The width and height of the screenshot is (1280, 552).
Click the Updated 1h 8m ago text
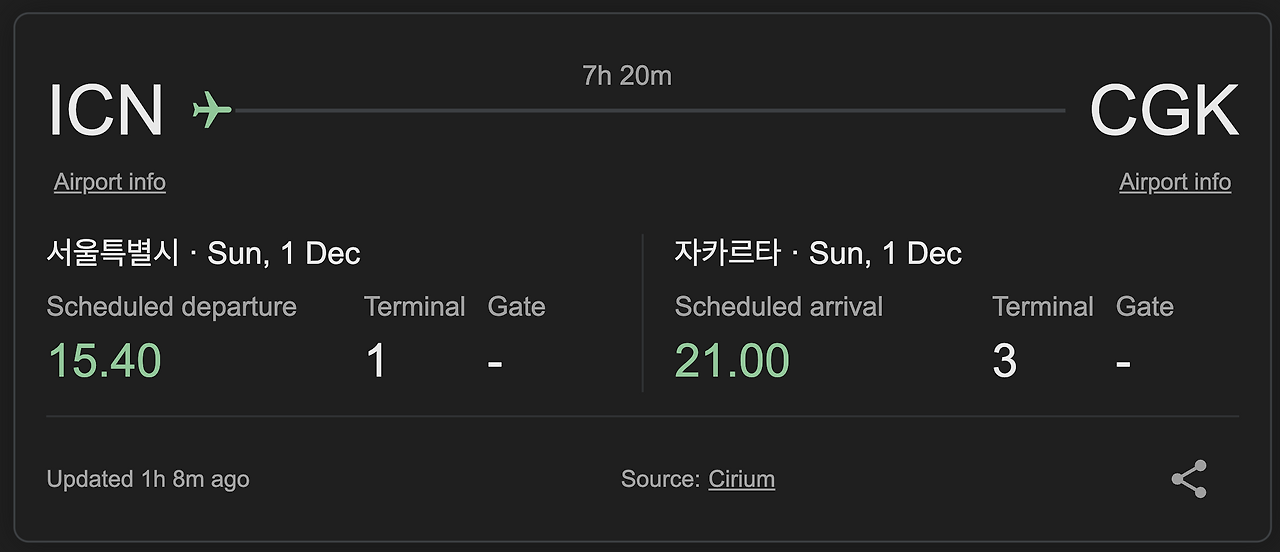click(148, 480)
